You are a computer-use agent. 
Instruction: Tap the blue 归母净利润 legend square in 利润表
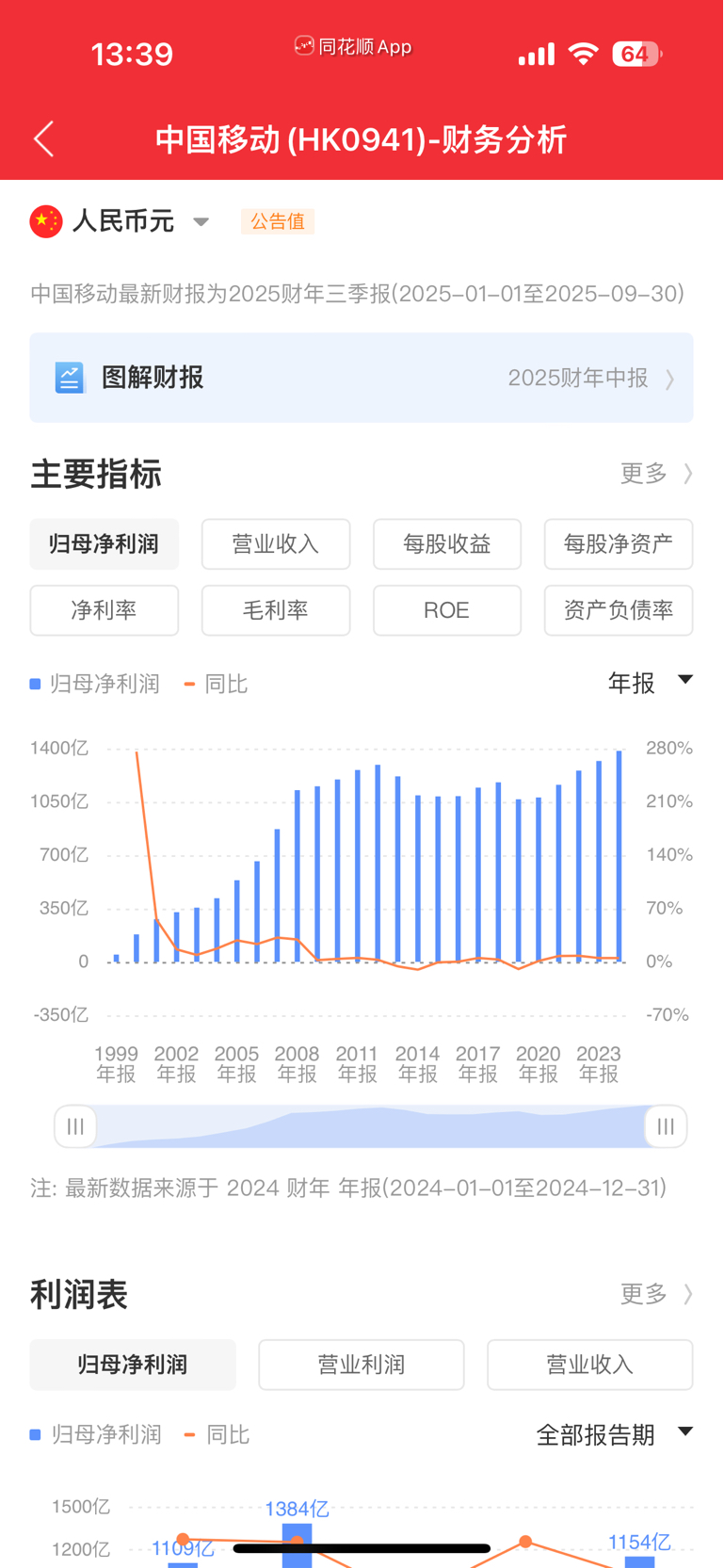[36, 1434]
